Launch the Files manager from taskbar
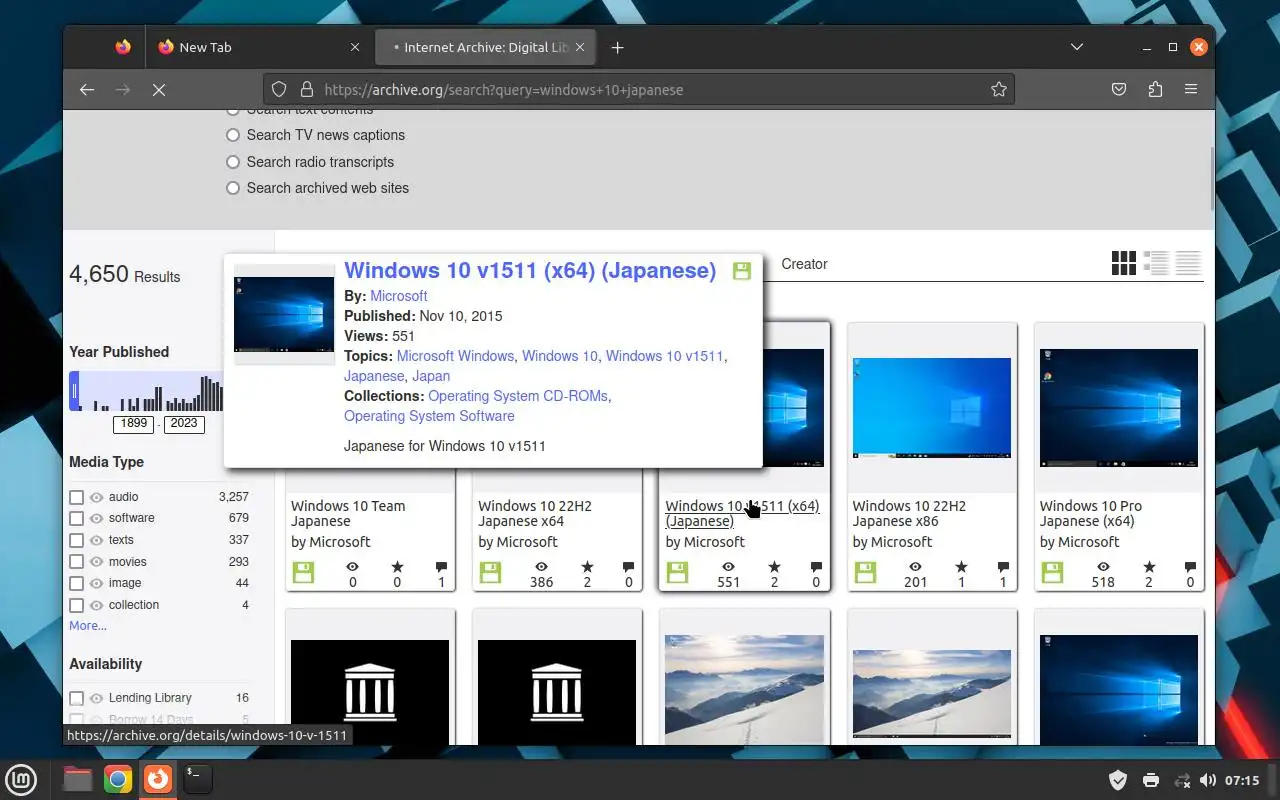This screenshot has height=800, width=1280. [x=78, y=779]
